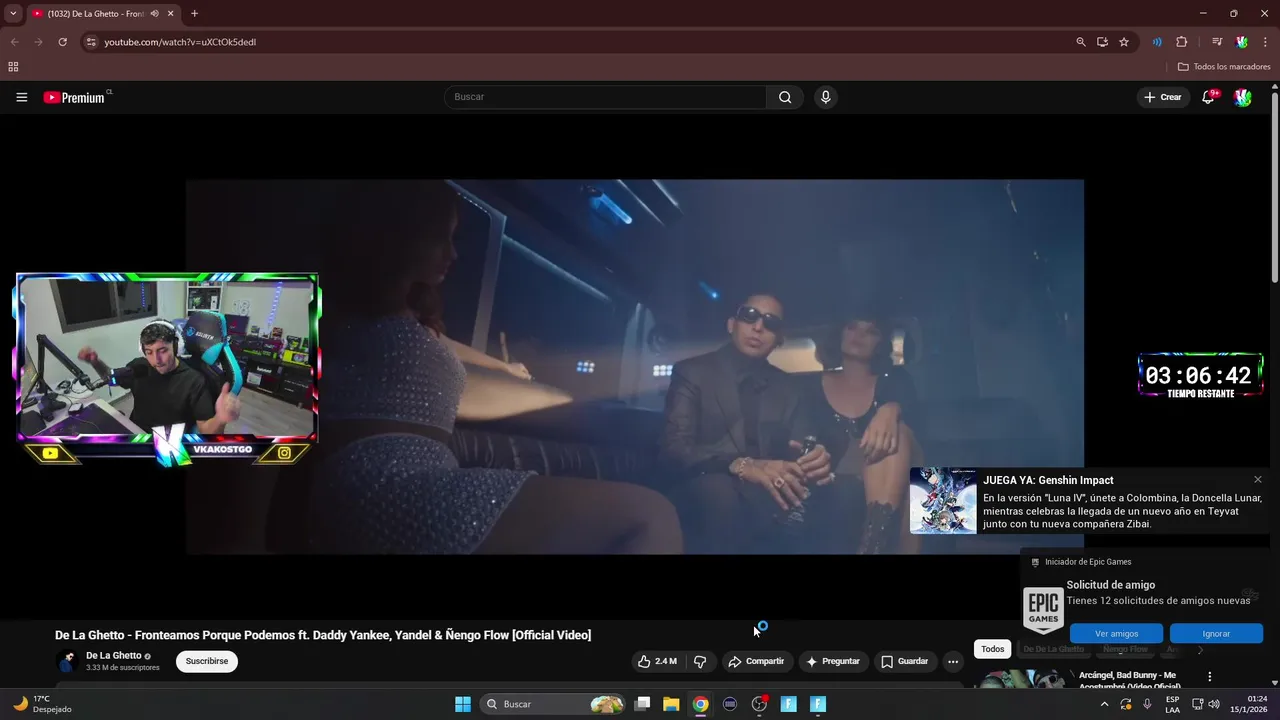This screenshot has height=720, width=1280.
Task: Click the Compartir share button
Action: 756,661
